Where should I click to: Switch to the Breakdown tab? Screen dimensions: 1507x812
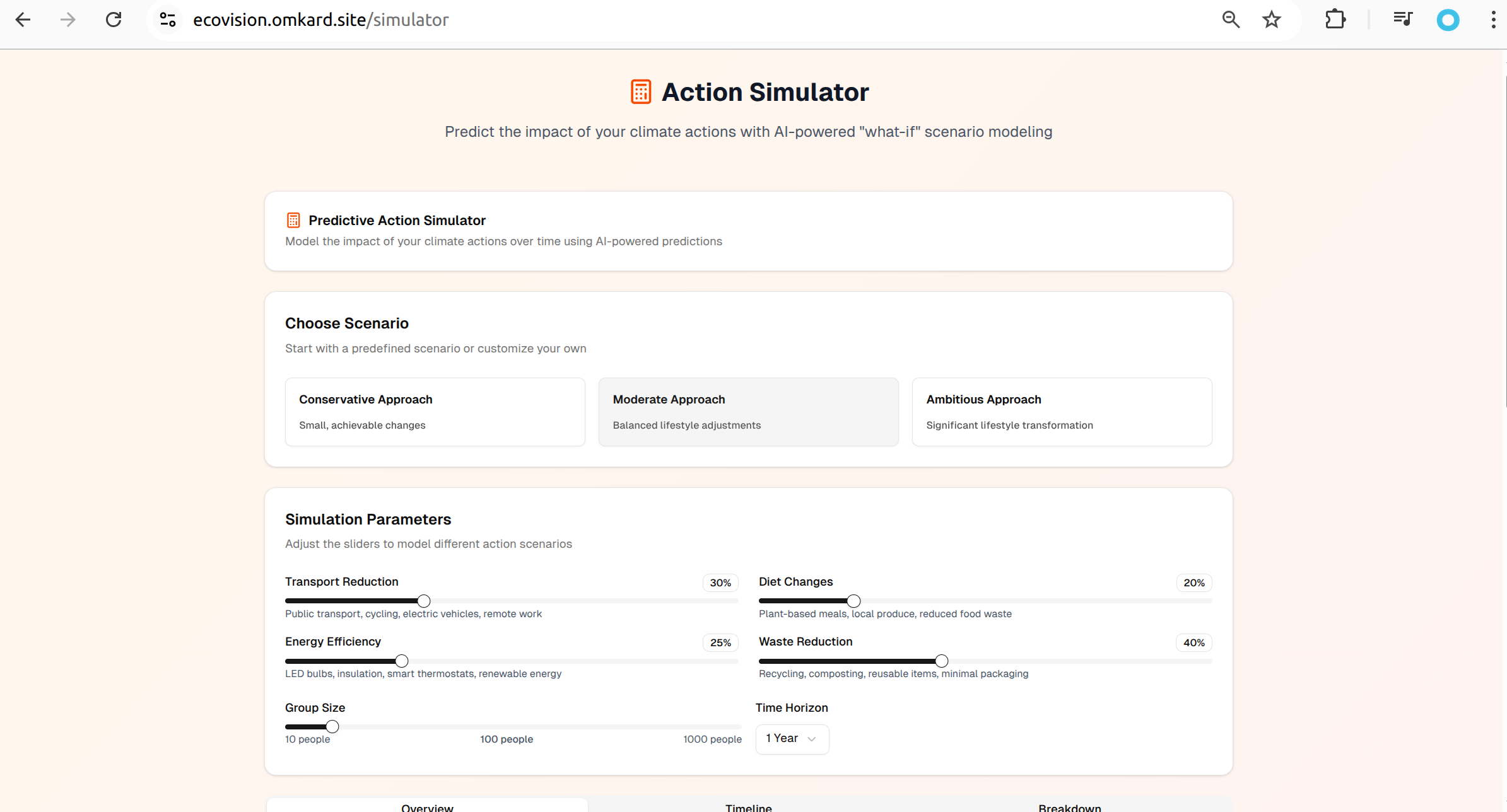click(1069, 806)
